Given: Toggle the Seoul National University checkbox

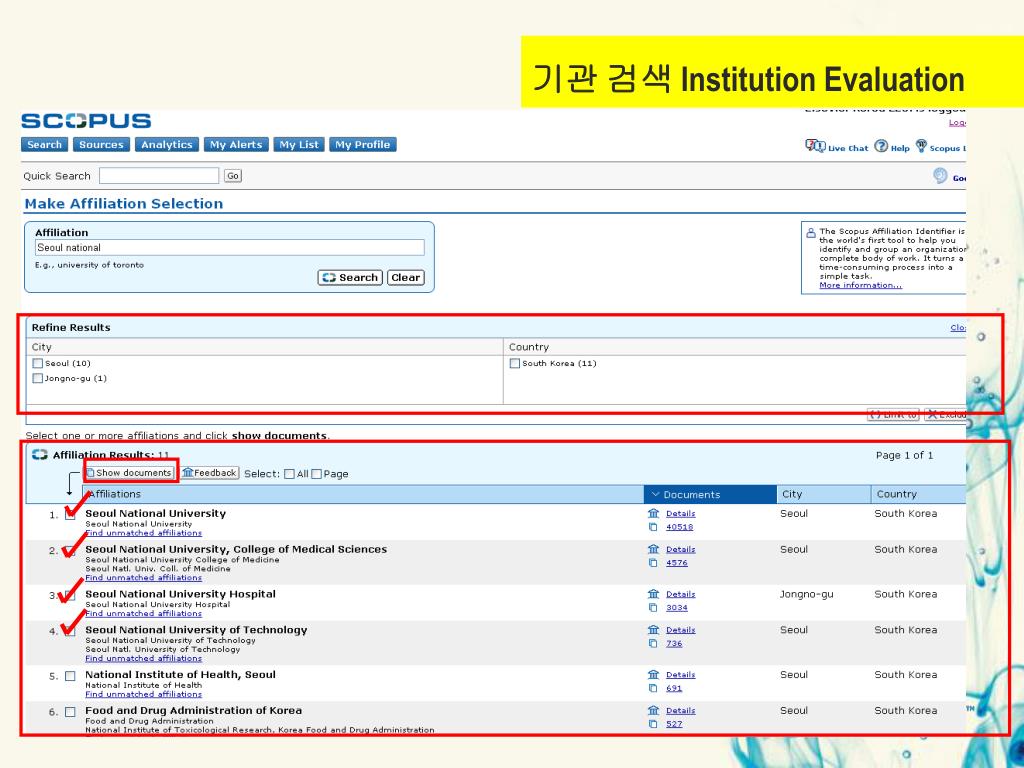Looking at the screenshot, I should 71,515.
